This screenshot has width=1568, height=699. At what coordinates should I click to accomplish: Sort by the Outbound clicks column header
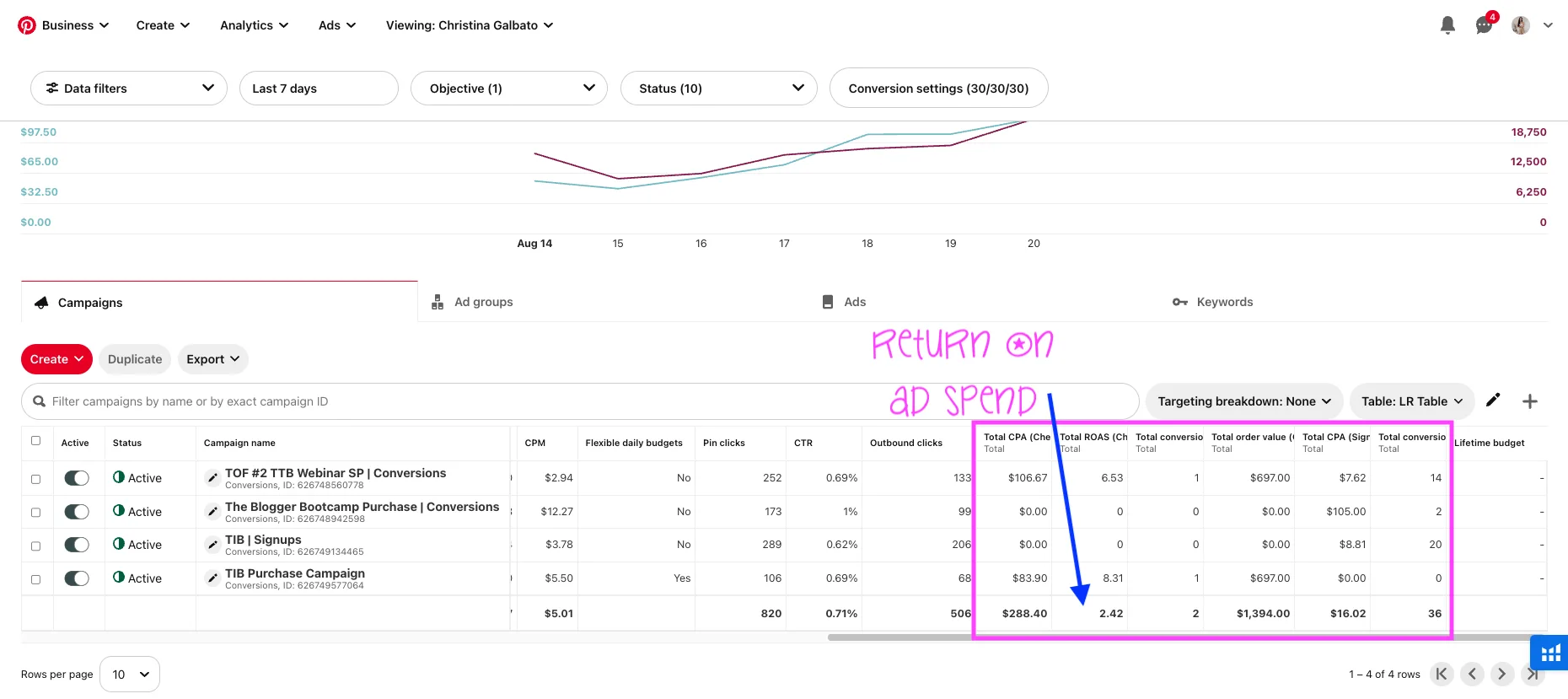coord(906,443)
